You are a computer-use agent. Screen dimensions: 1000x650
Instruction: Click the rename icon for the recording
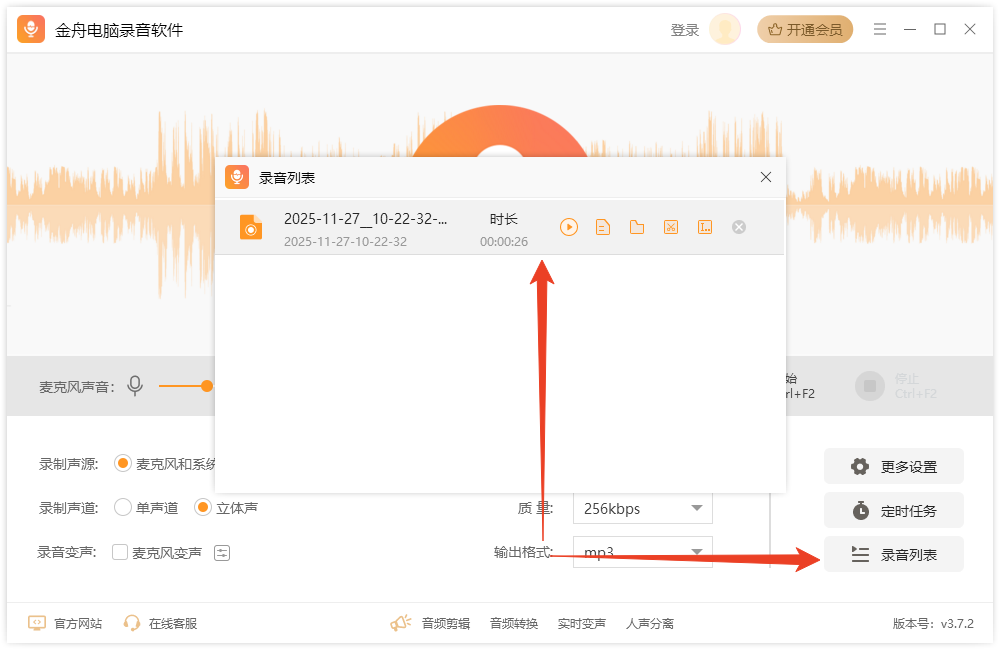[705, 227]
